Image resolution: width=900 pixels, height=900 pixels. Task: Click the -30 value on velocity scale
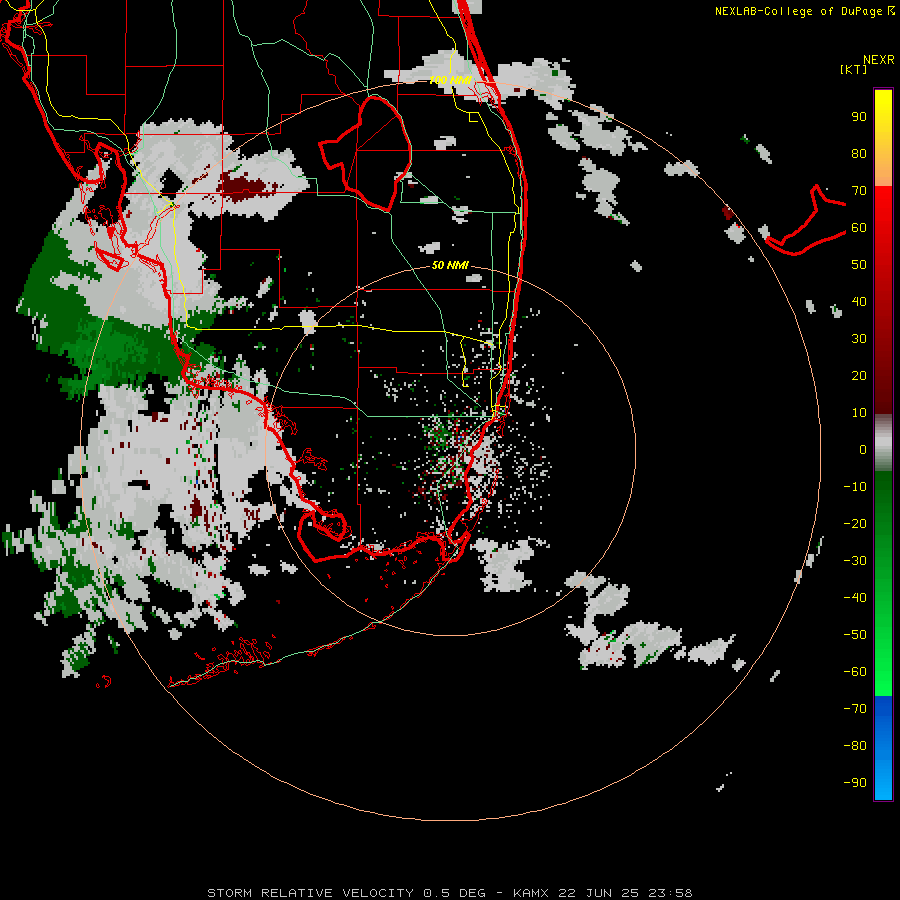(855, 561)
